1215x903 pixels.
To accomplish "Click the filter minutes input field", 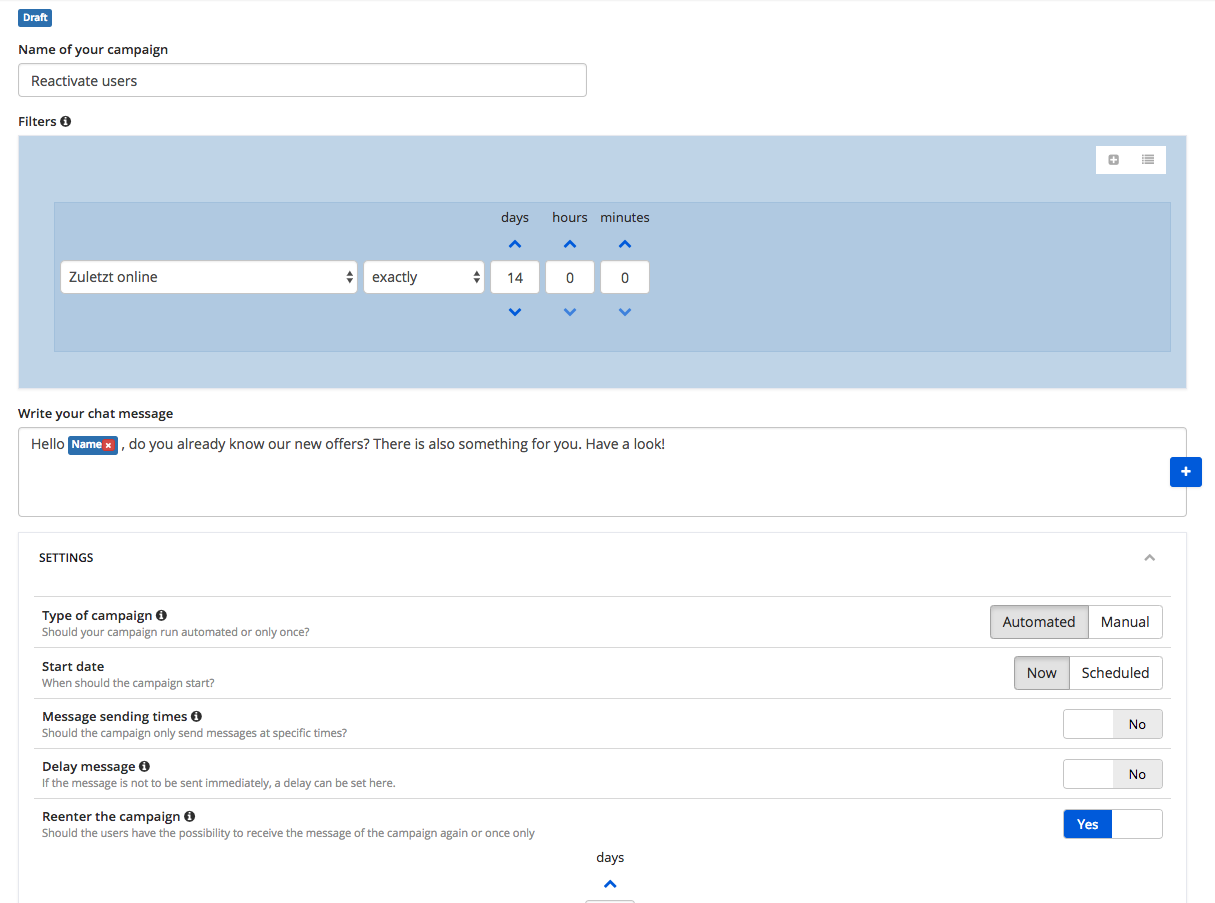I will [x=625, y=277].
